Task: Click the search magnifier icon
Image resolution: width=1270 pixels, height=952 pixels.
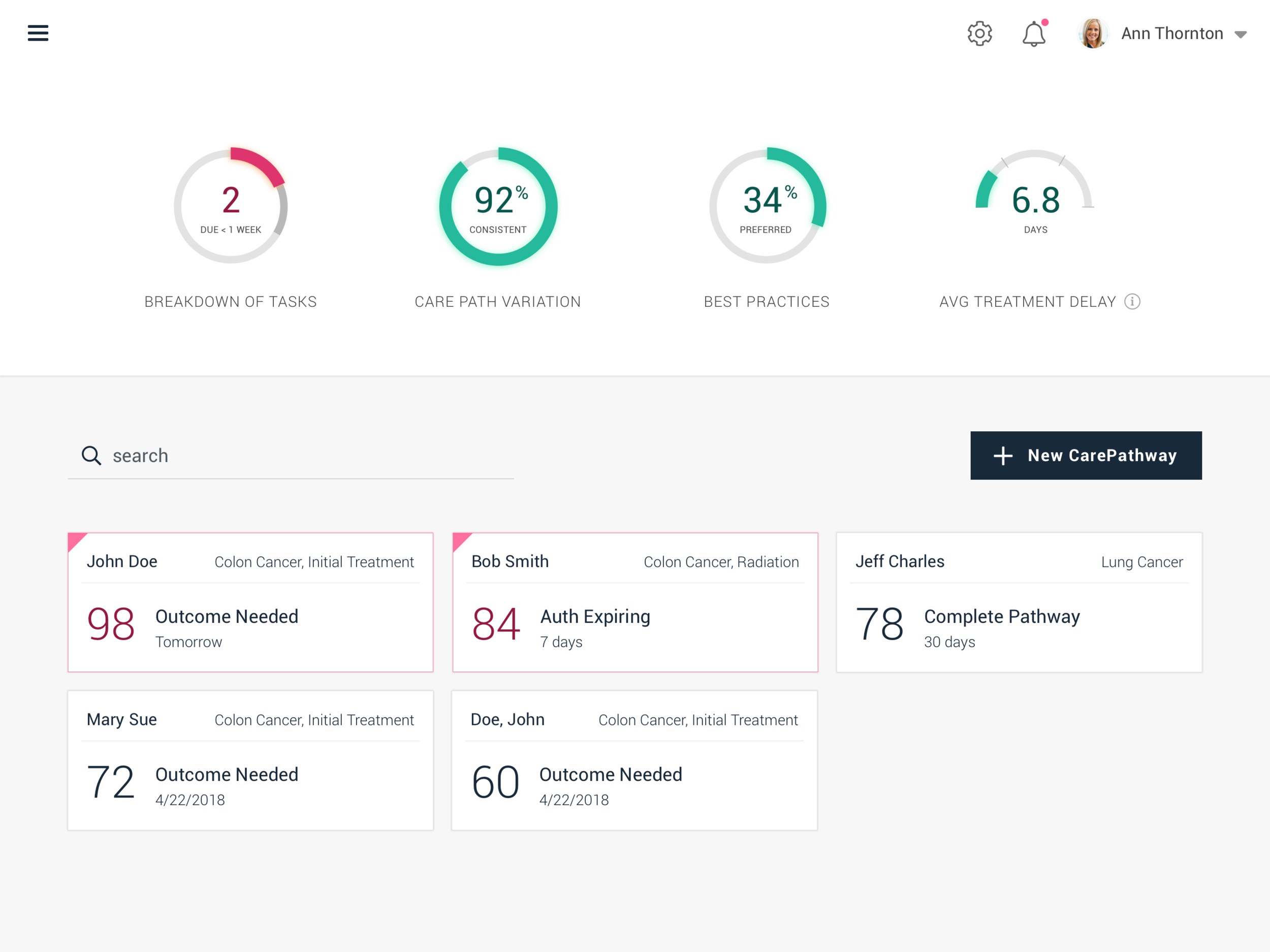Action: coord(91,455)
